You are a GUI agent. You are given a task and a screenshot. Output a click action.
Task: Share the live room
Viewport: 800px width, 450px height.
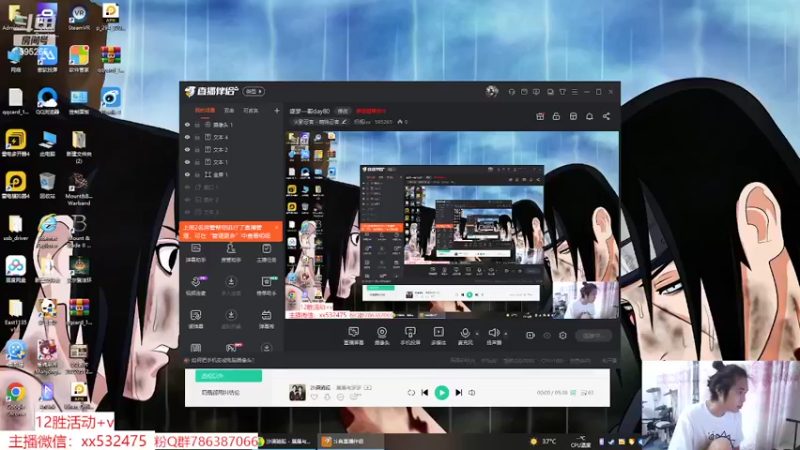click(x=606, y=116)
